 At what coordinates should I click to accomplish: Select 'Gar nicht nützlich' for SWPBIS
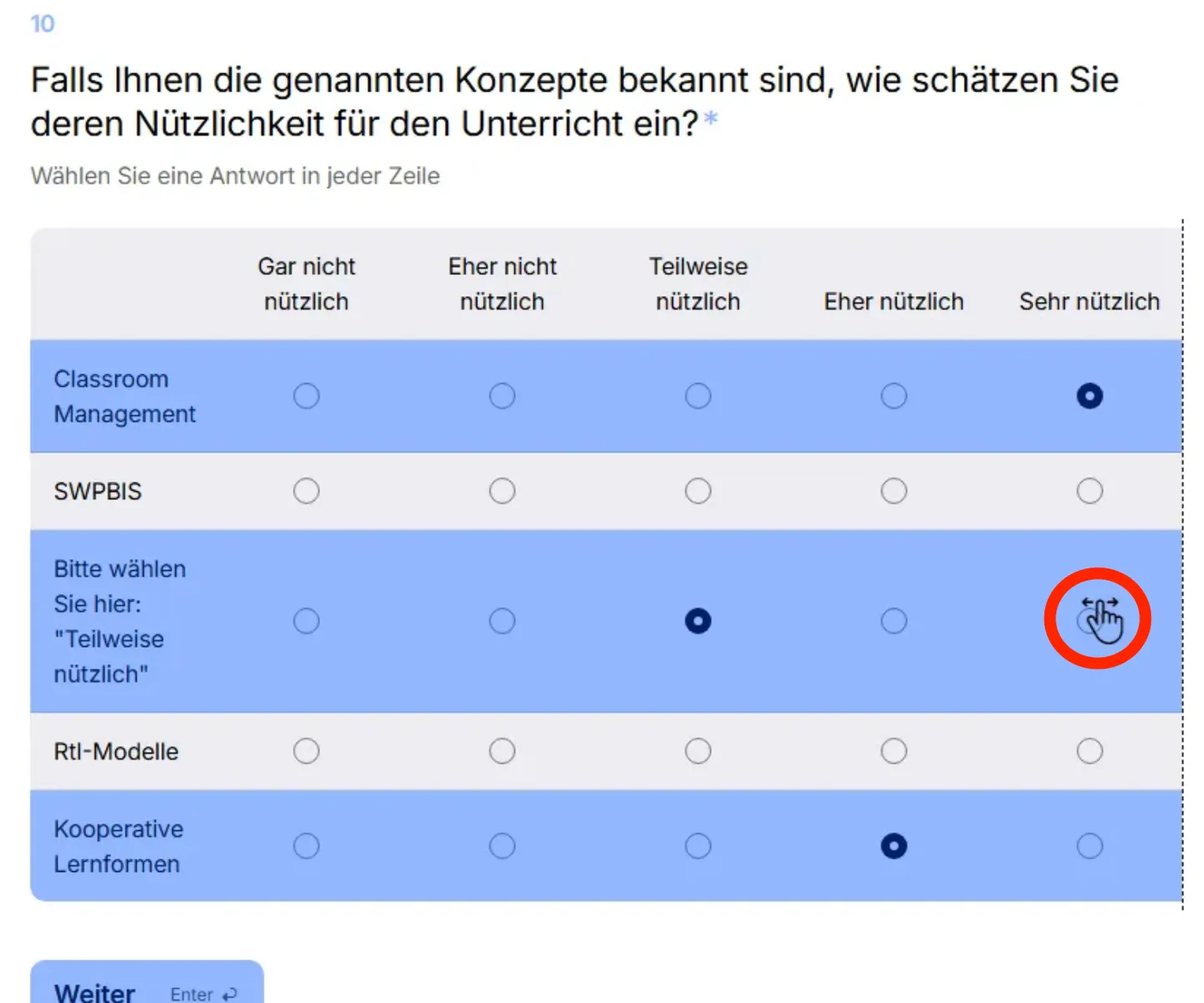point(306,491)
